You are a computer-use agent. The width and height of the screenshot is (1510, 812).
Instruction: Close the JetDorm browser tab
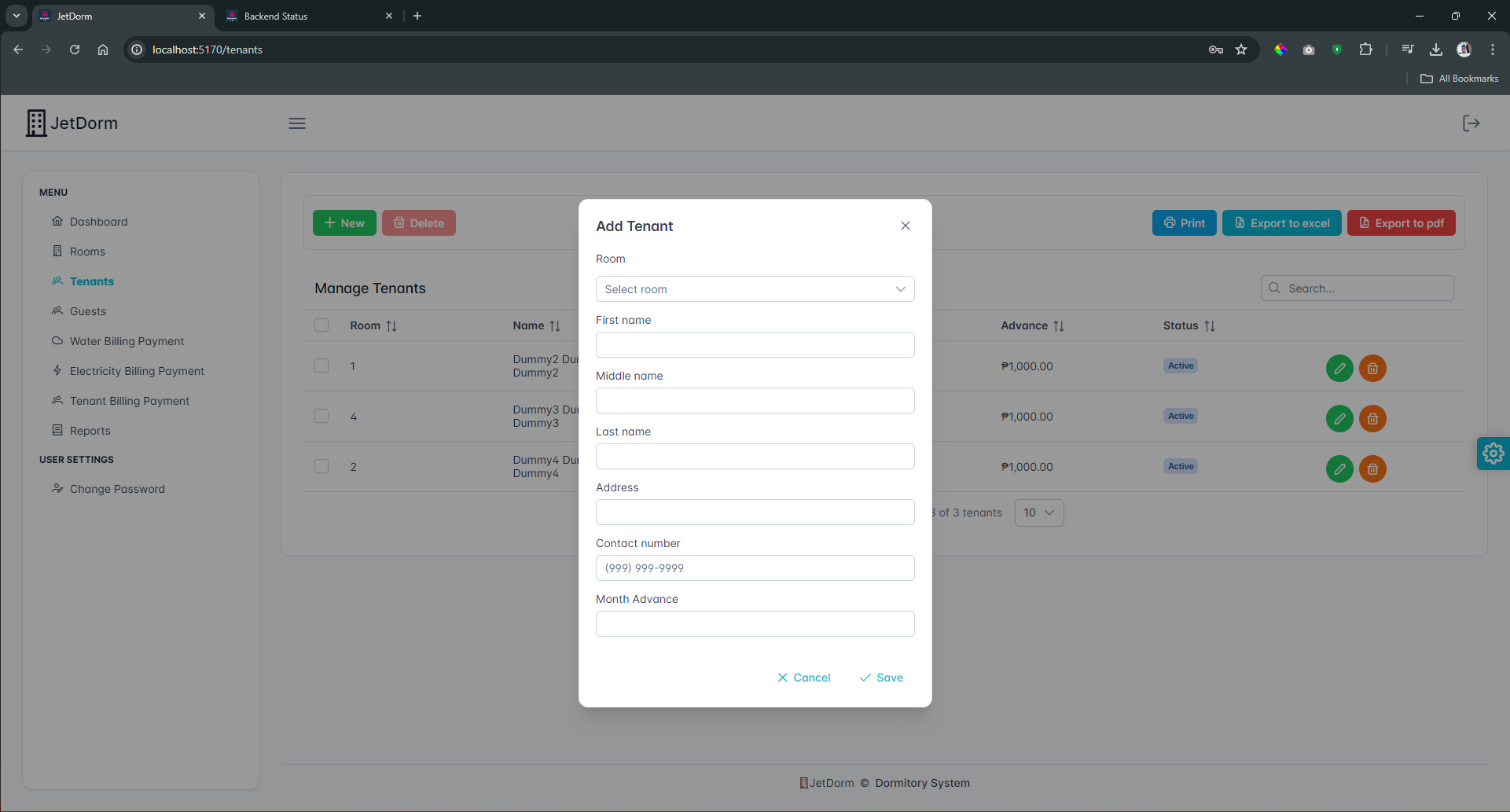[x=202, y=16]
